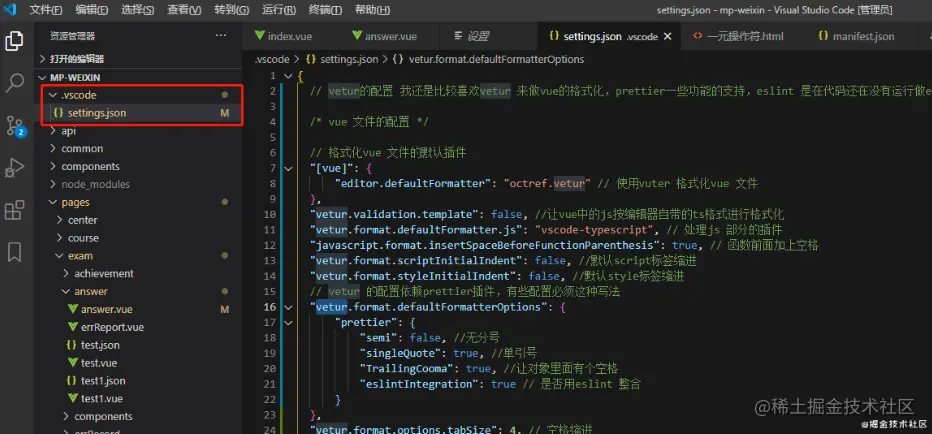Open the Extensions view
The image size is (932, 434).
[x=14, y=210]
